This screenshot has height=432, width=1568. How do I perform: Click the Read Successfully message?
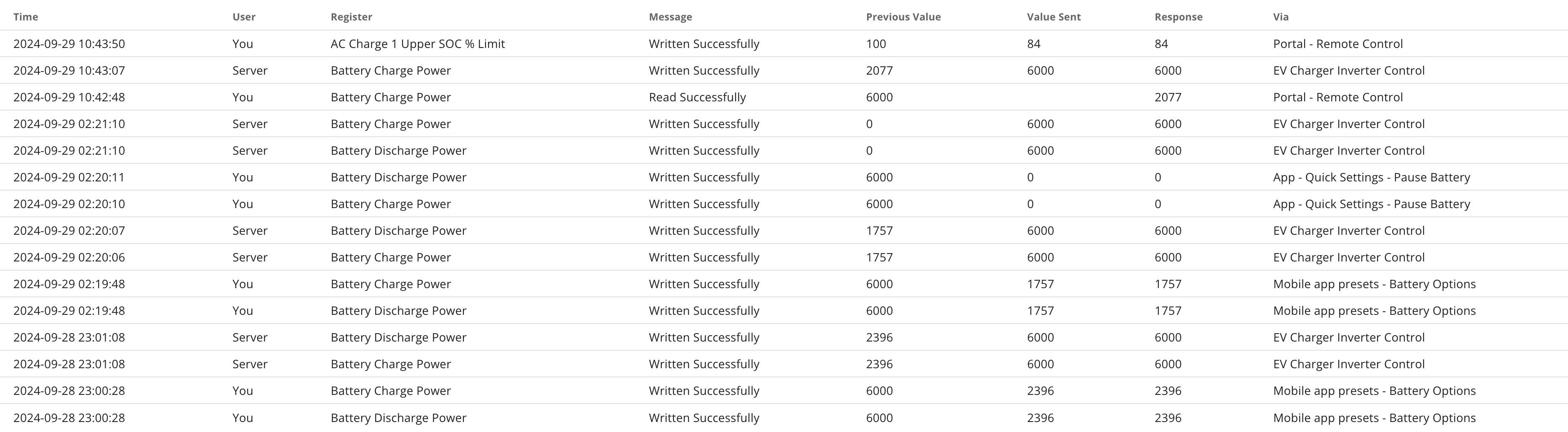pyautogui.click(x=697, y=97)
